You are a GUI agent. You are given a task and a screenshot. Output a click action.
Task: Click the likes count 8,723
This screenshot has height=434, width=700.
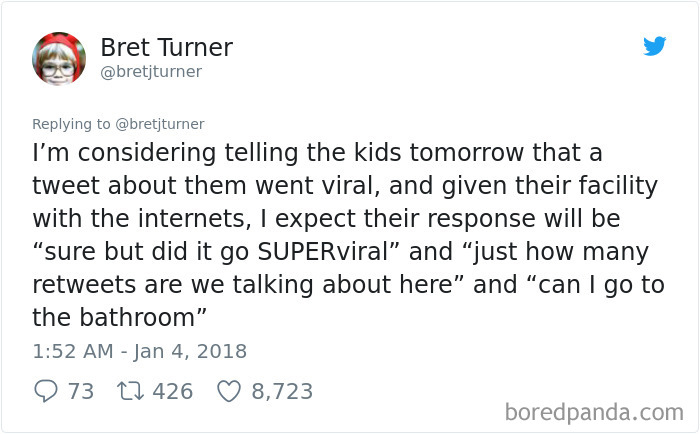282,391
